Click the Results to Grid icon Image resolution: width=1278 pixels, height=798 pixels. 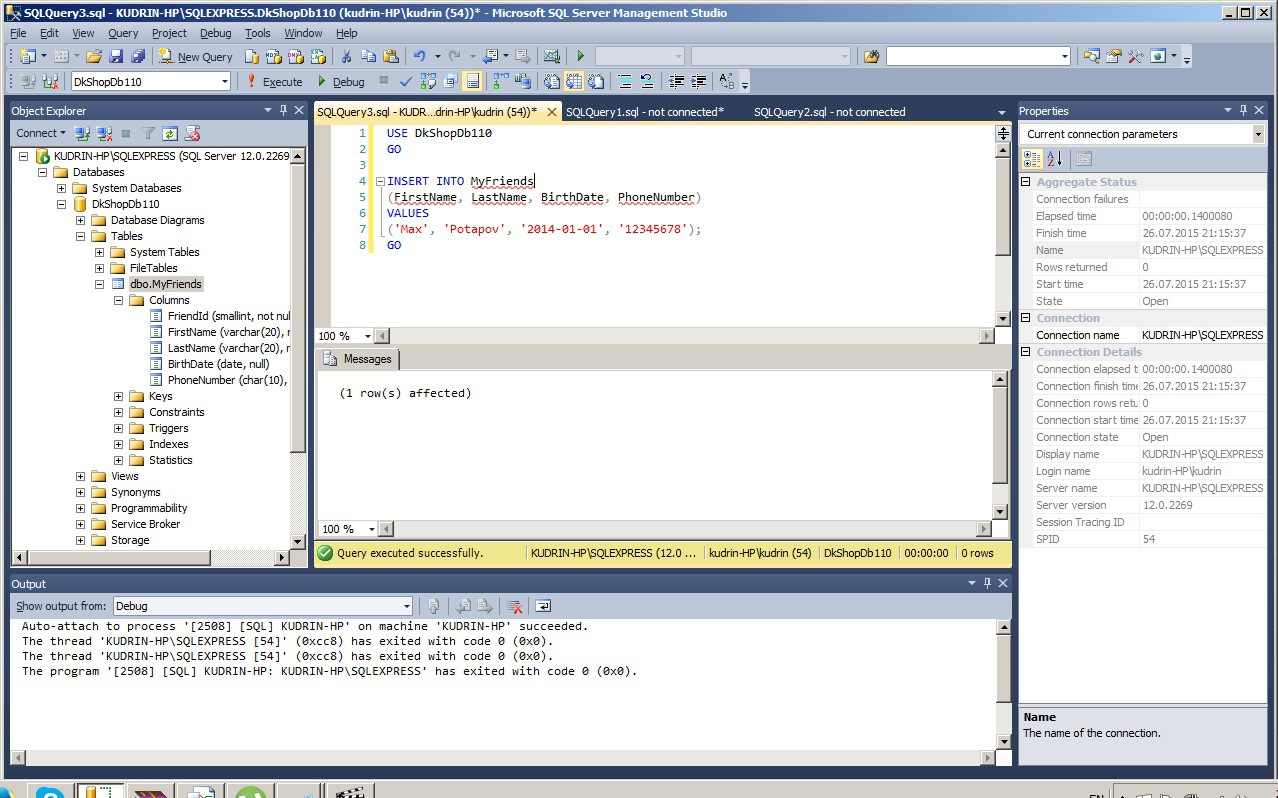click(x=573, y=81)
